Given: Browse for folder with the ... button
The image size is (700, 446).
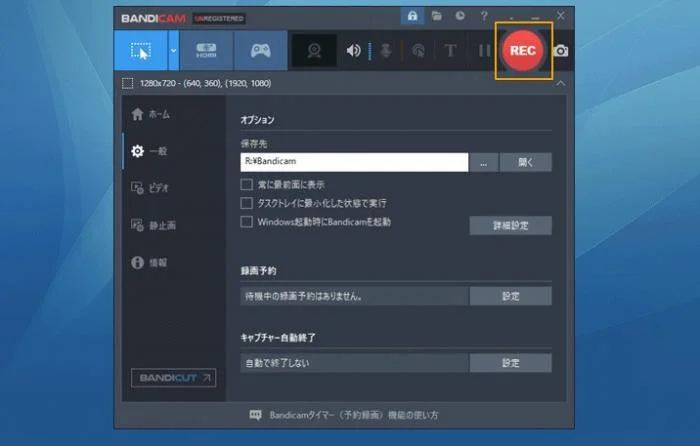Looking at the screenshot, I should [483, 163].
